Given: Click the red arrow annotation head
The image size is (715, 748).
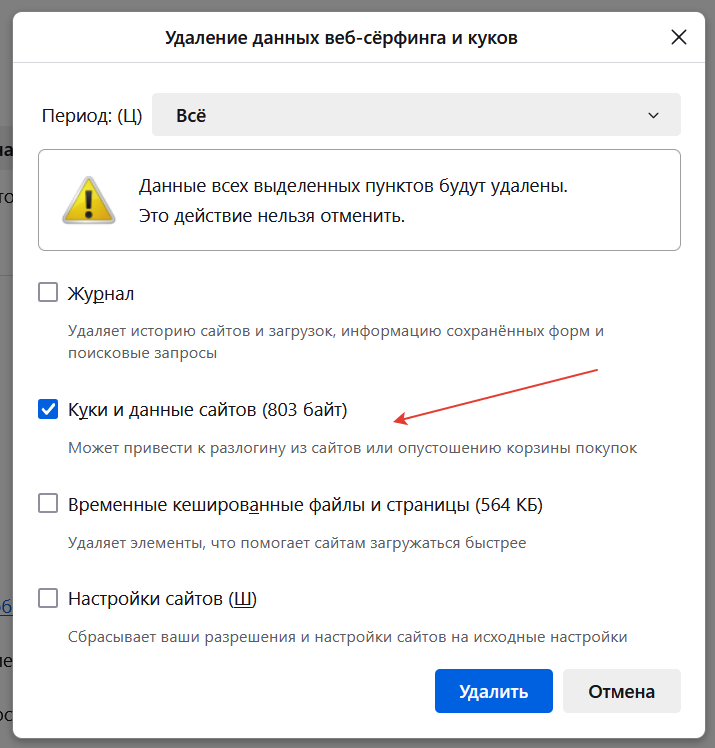Looking at the screenshot, I should (400, 419).
